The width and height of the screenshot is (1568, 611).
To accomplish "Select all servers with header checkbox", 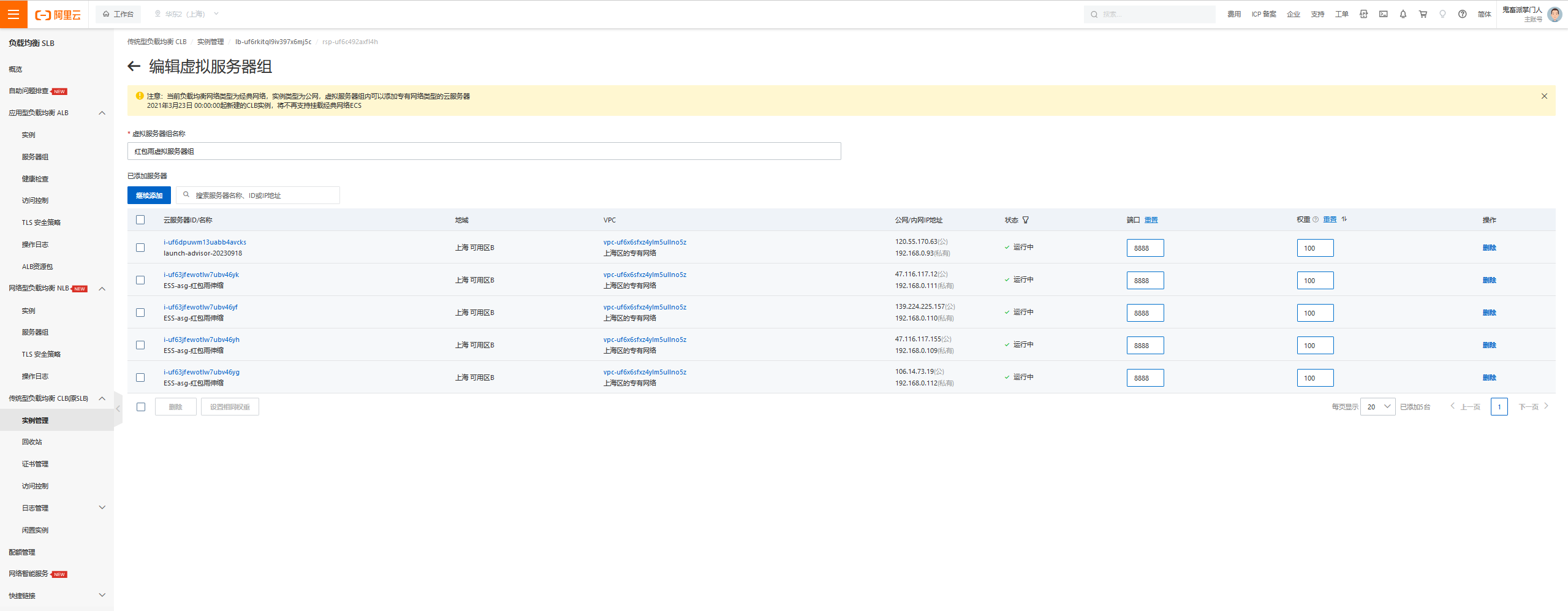I will tap(140, 220).
